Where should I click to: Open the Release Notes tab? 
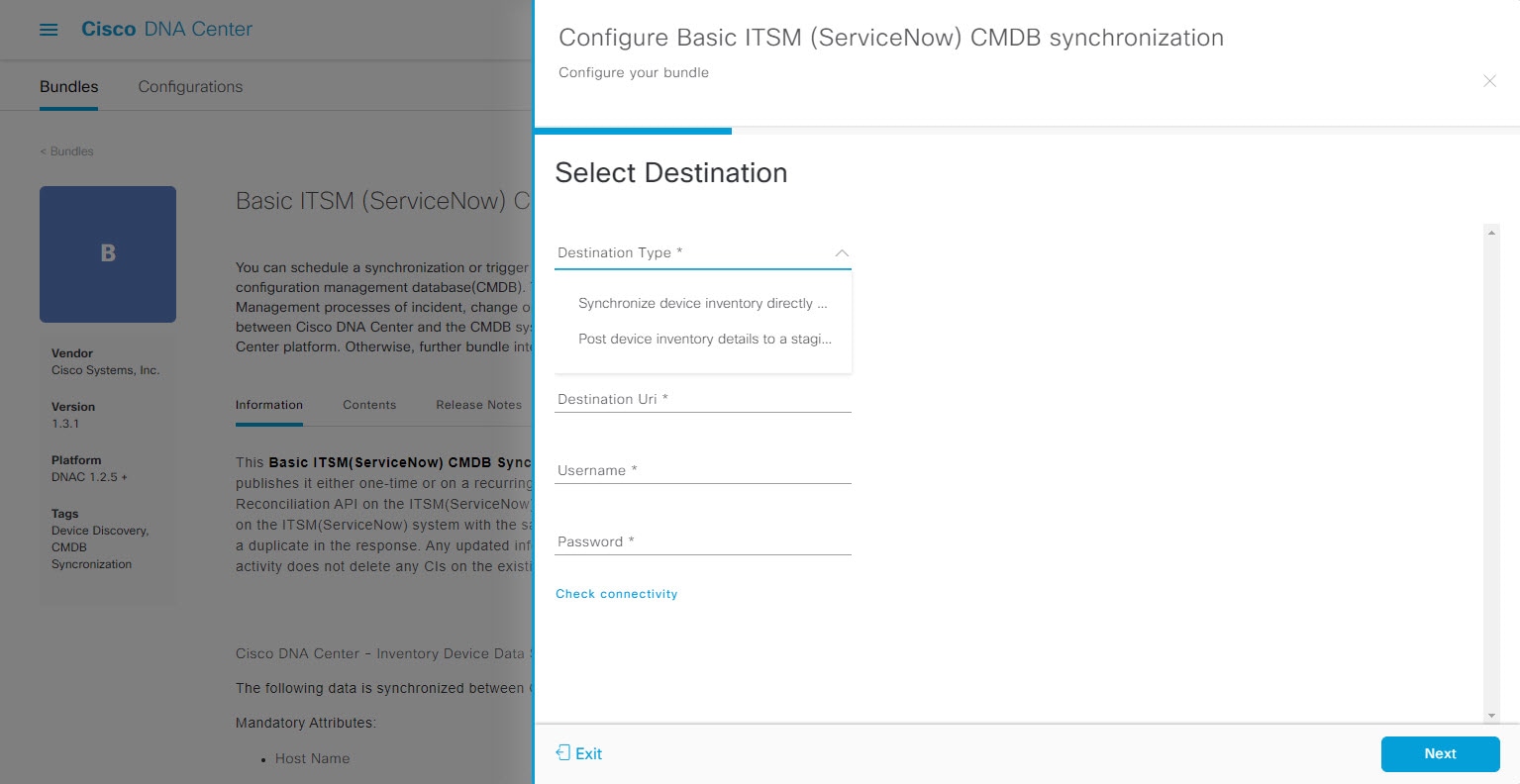(478, 405)
